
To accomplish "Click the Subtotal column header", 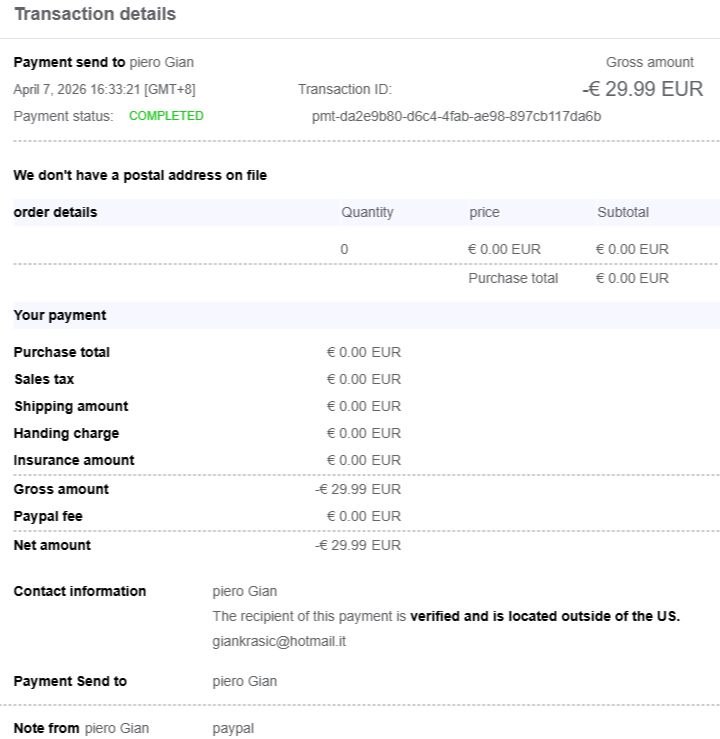I will point(622,212).
